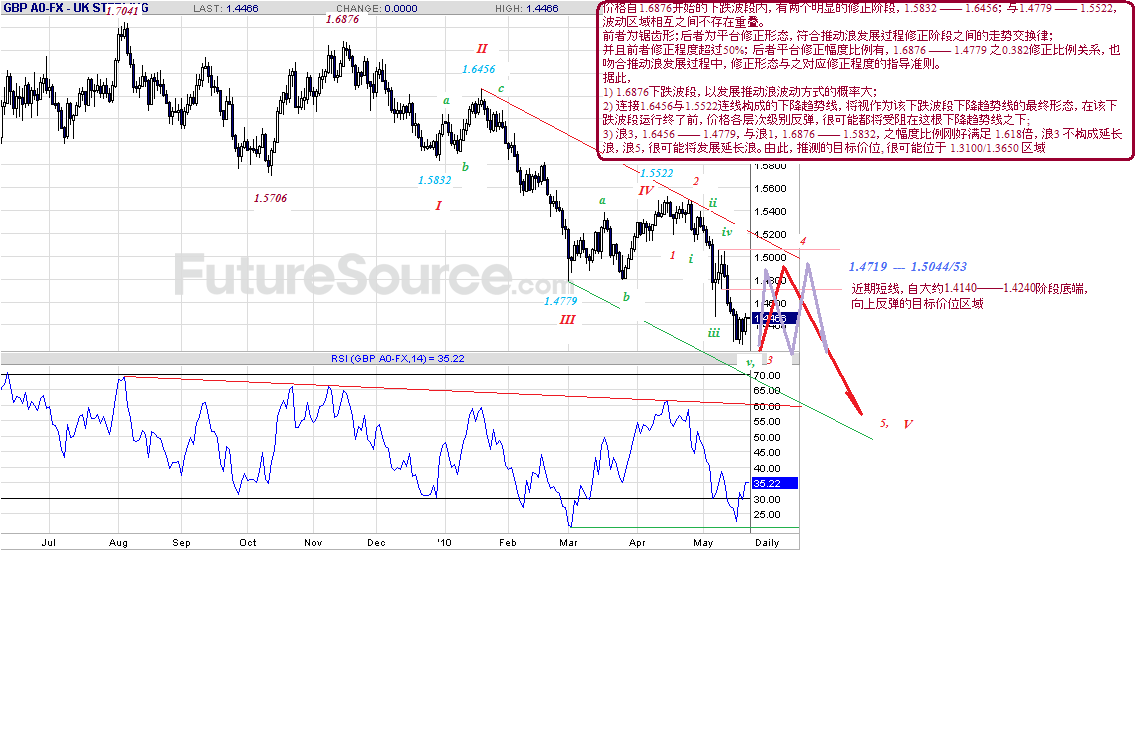Select the red wave 4 label
Viewport: 1138px width, 751px height.
pyautogui.click(x=803, y=242)
